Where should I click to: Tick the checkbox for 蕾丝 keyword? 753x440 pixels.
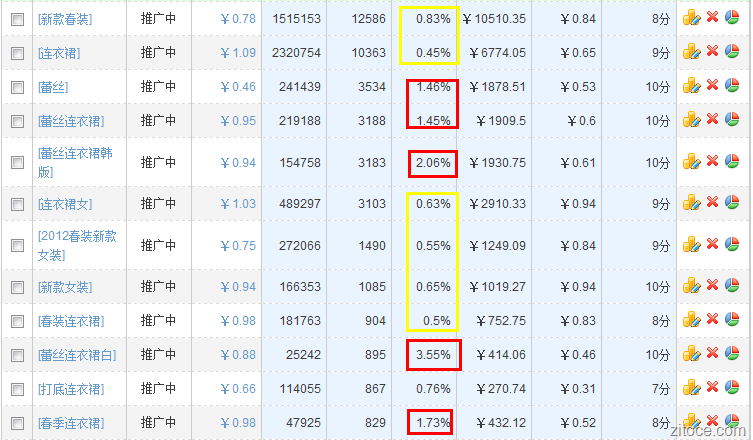17,87
